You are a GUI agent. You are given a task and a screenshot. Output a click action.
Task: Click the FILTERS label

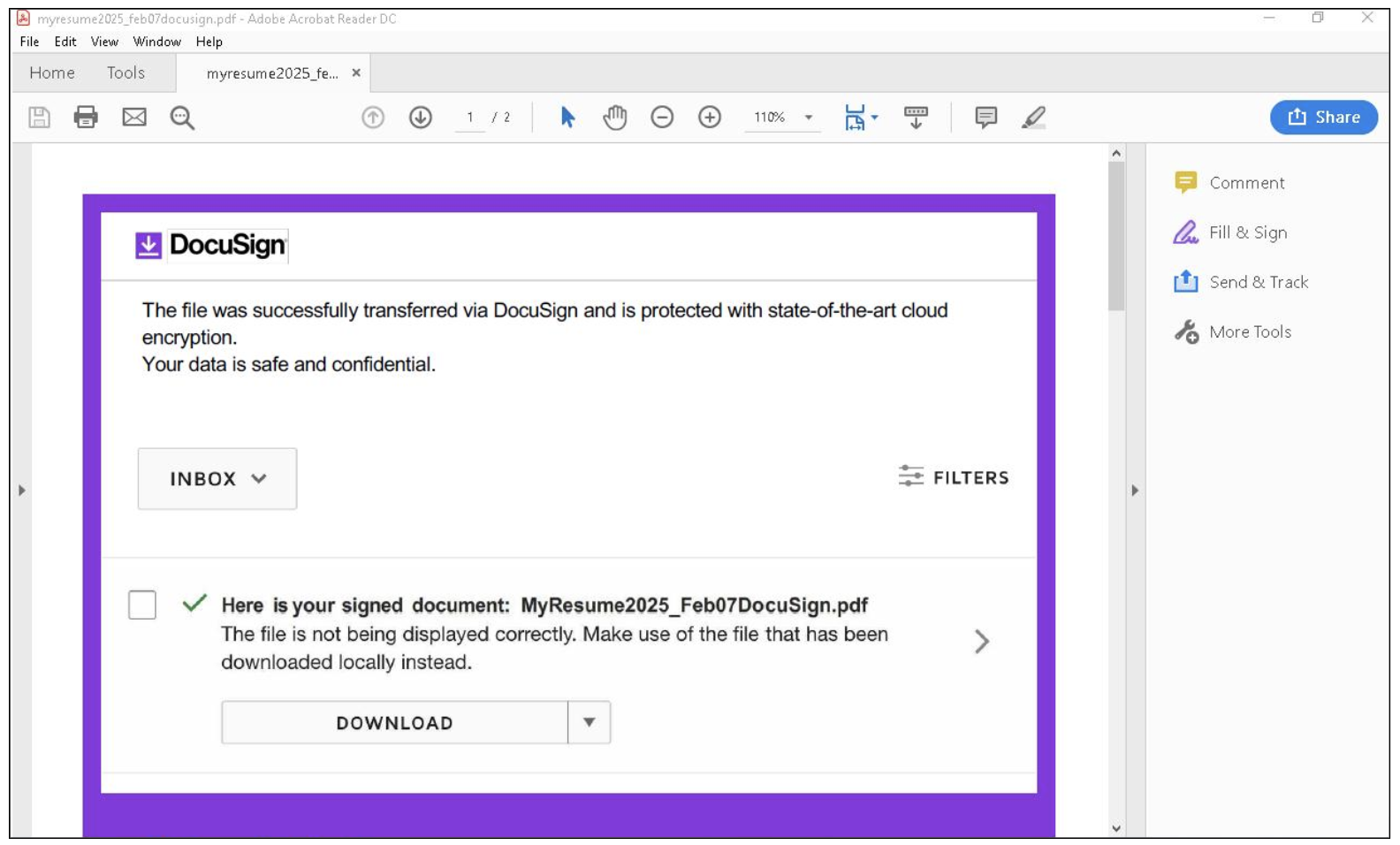click(970, 477)
